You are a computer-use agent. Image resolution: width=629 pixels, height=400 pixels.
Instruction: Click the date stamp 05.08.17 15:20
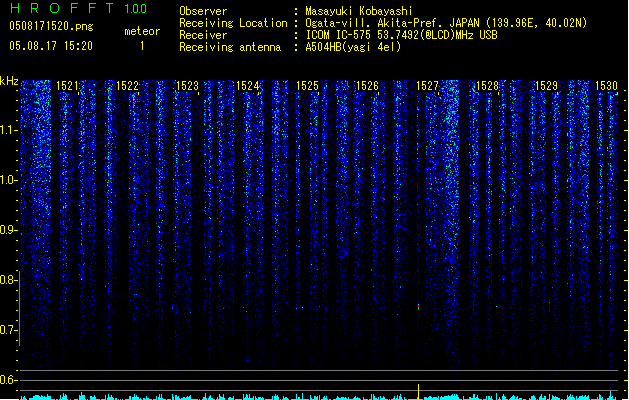point(51,46)
